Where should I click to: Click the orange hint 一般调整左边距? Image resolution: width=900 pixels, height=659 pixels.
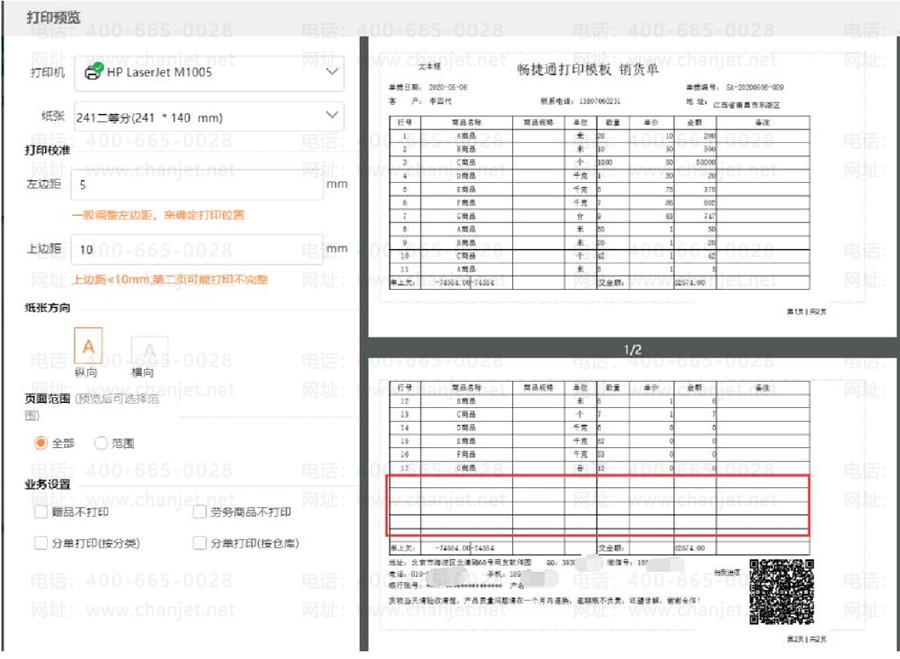(x=158, y=215)
